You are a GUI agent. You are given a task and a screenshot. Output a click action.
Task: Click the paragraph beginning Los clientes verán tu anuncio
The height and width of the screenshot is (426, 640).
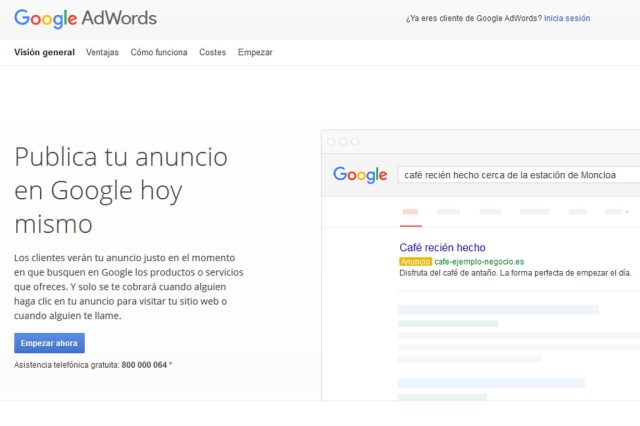point(129,286)
